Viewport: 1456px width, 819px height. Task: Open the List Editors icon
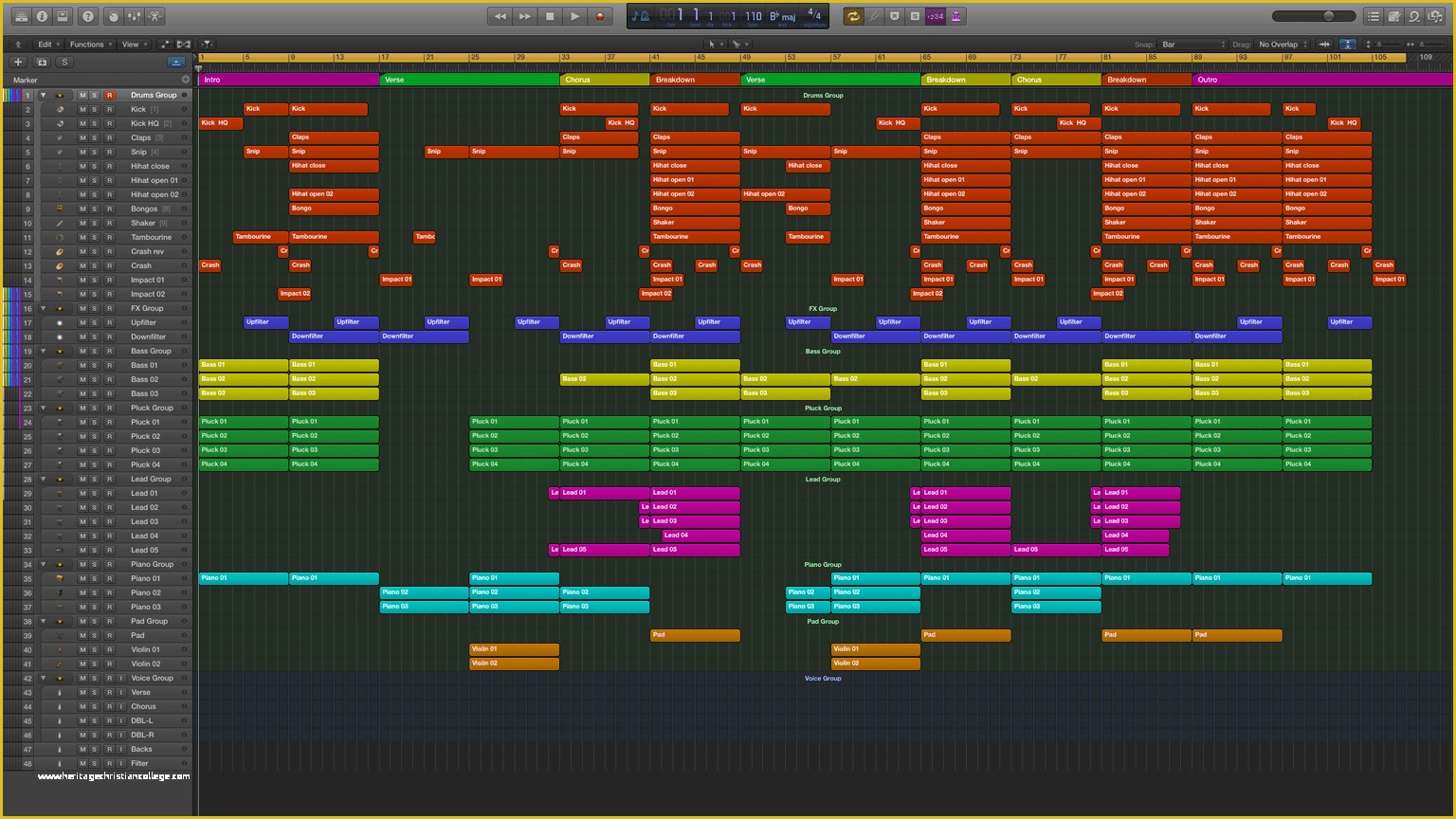pyautogui.click(x=1374, y=16)
